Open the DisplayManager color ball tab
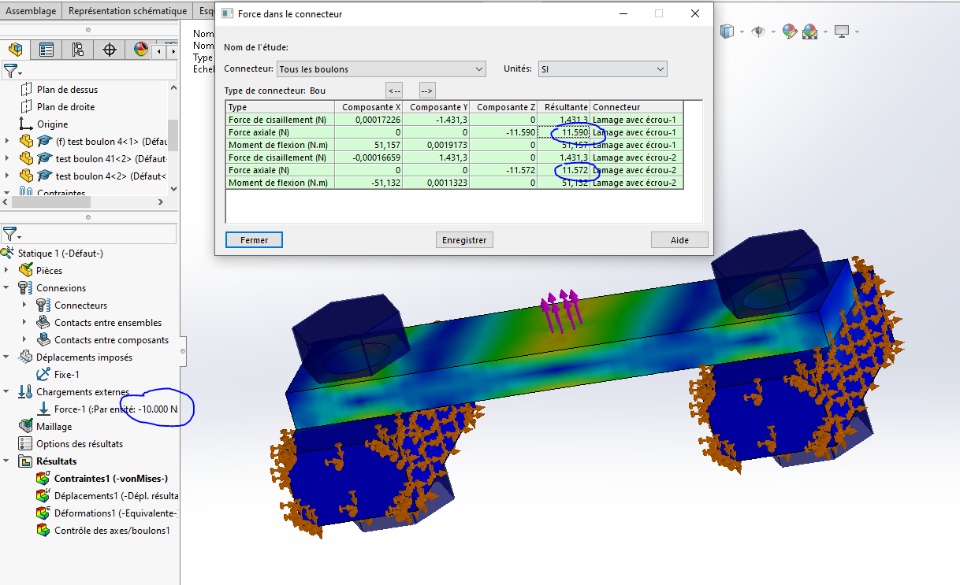 point(141,50)
